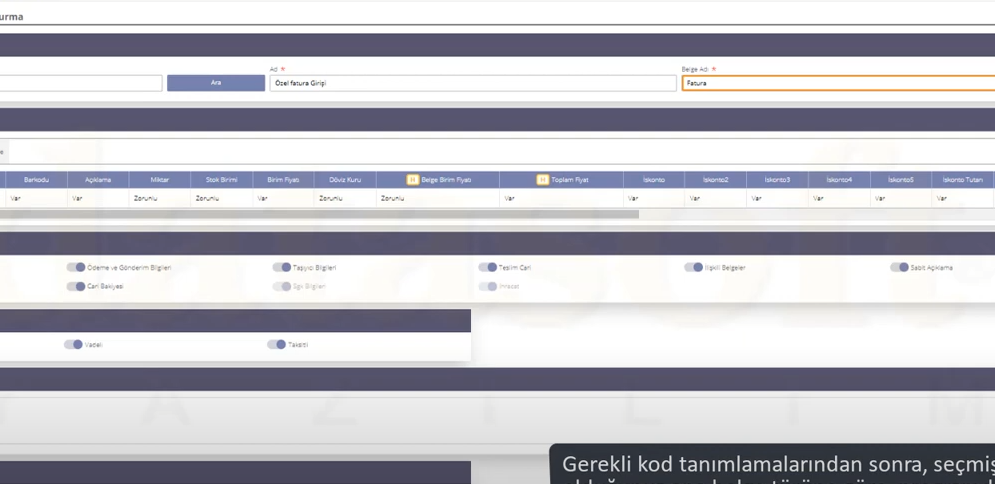Toggle the Ödeme ve Gönderim Bilgileri switch

point(76,267)
